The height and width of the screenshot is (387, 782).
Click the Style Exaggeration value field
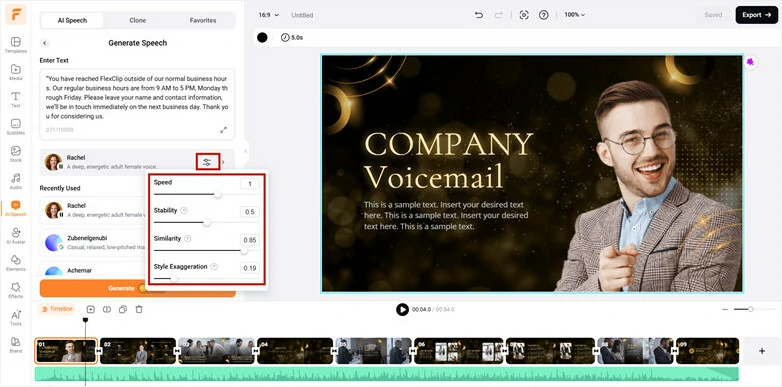coord(250,268)
